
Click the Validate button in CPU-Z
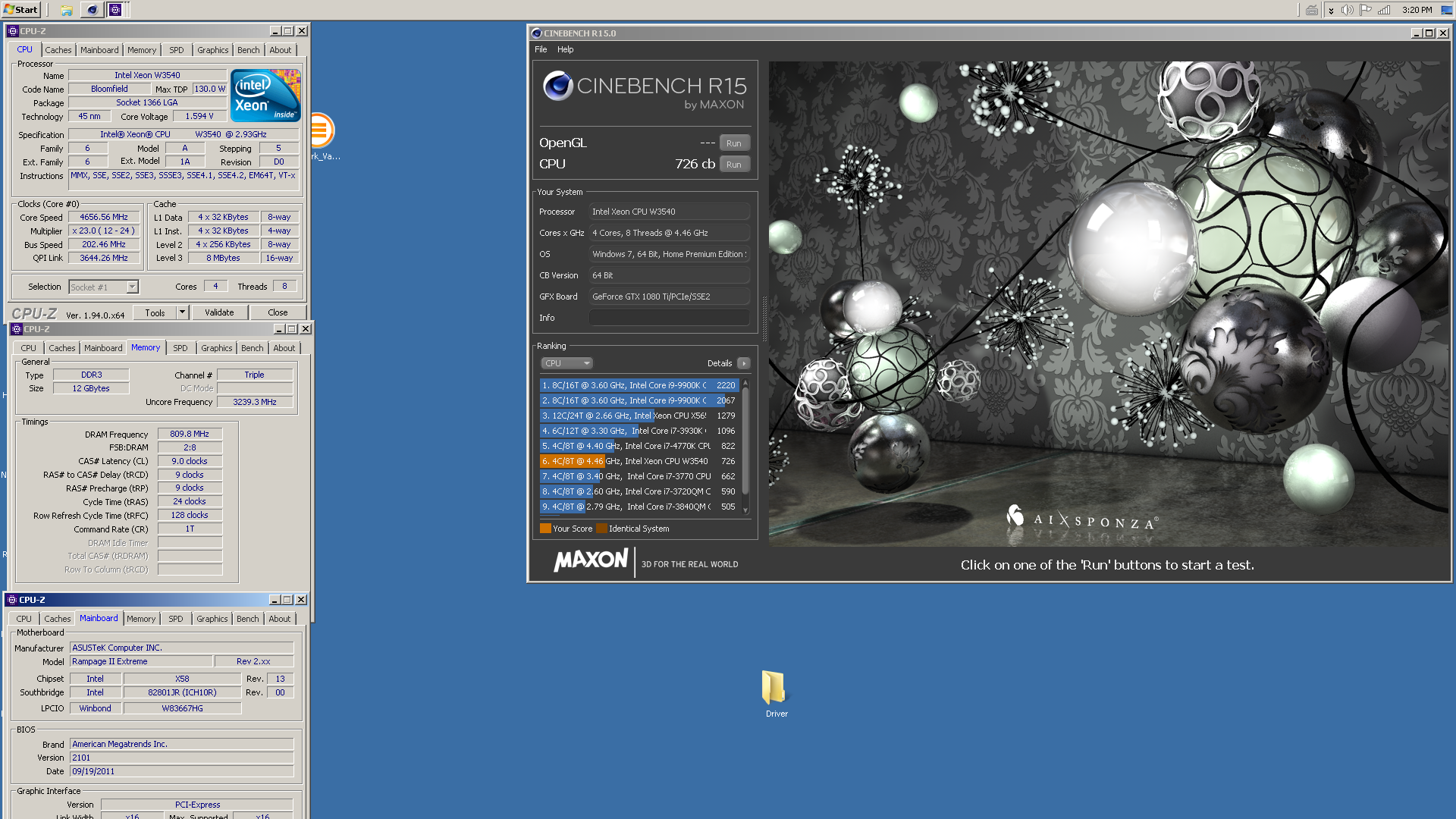(x=219, y=312)
